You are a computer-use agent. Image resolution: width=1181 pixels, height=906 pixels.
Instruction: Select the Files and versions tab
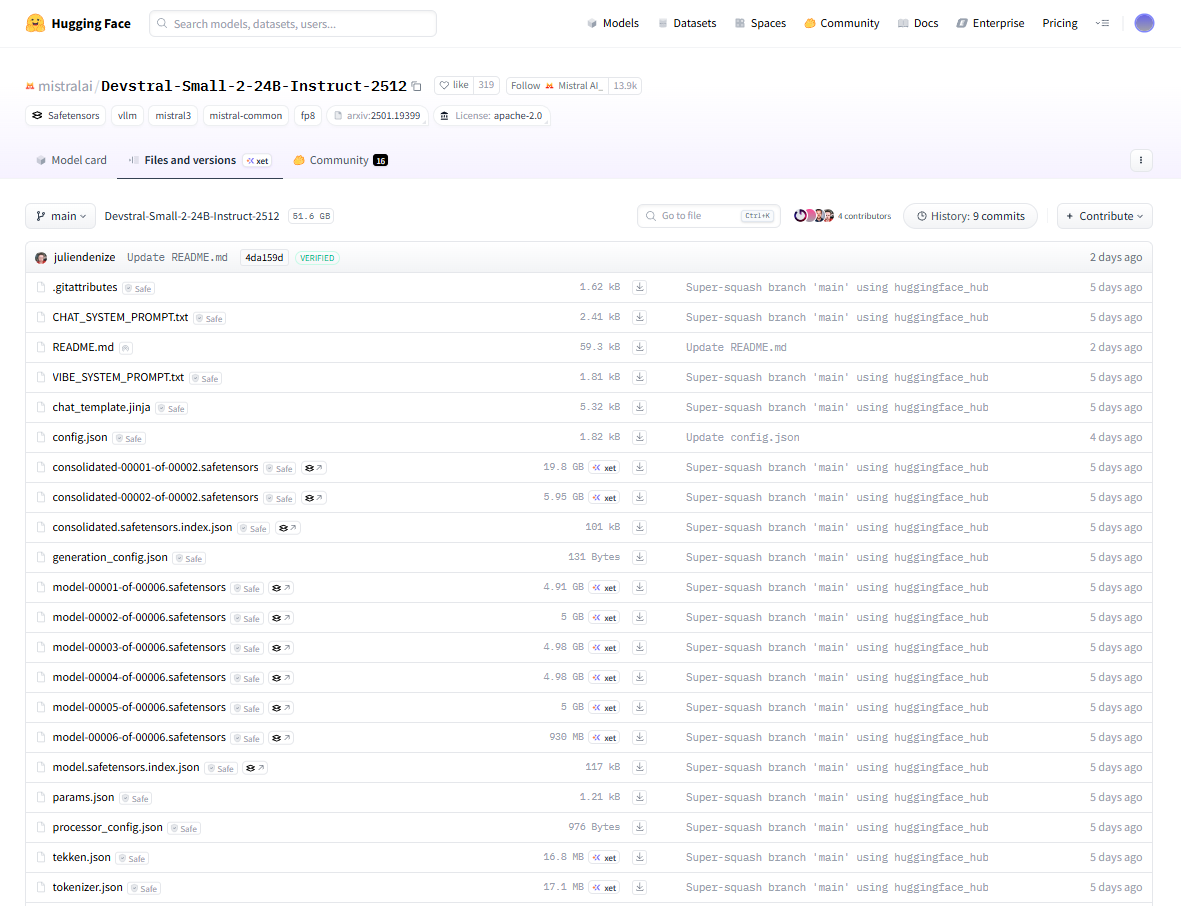click(200, 160)
